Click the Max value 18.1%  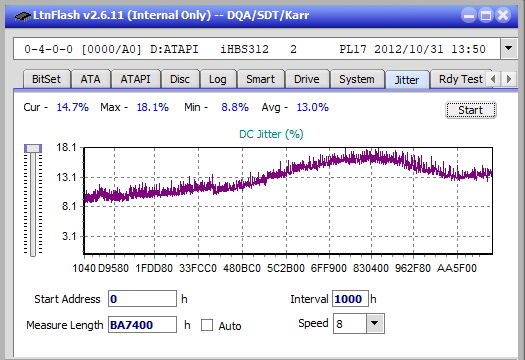click(x=152, y=107)
